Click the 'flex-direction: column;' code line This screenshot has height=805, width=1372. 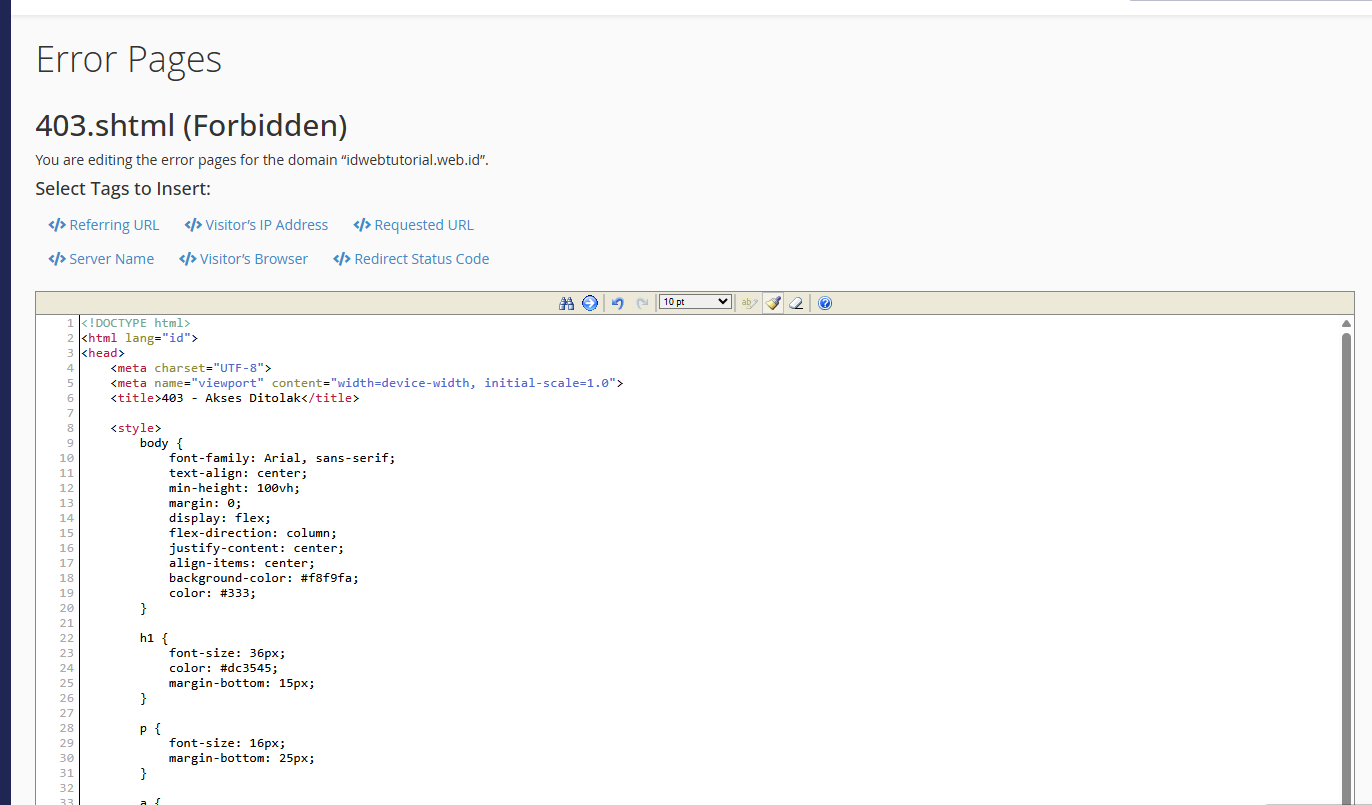click(253, 533)
